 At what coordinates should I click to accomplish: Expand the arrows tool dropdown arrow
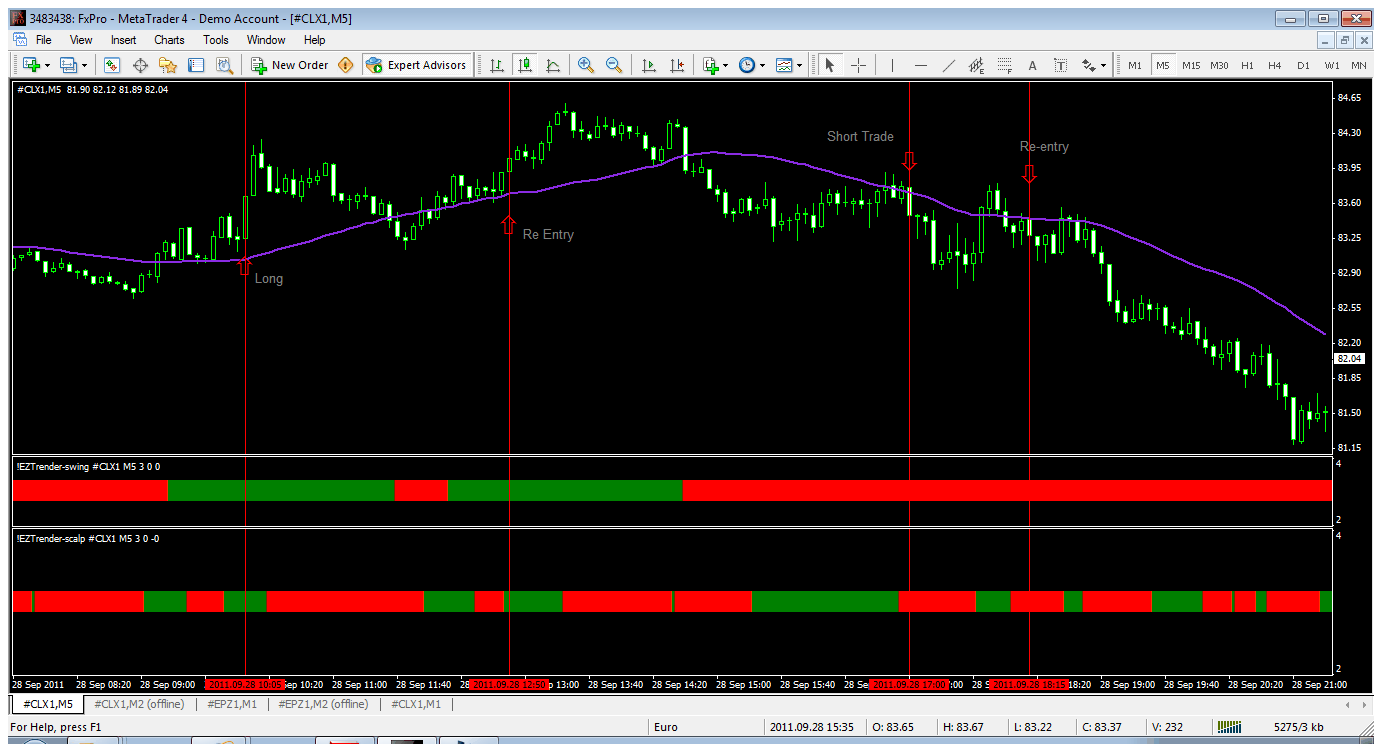(x=1103, y=65)
